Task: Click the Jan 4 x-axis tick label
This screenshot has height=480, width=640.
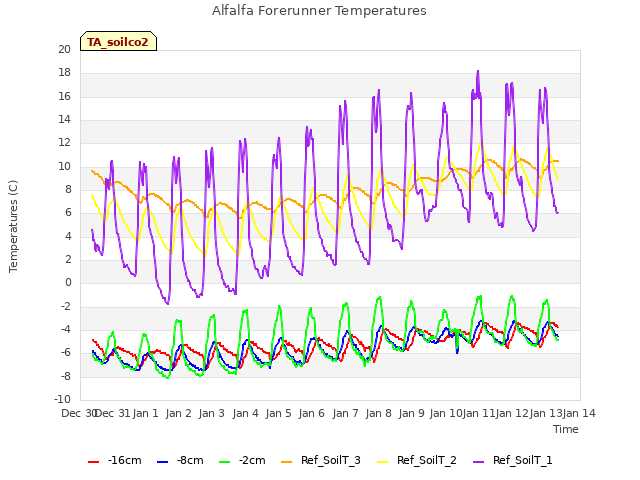Action: point(246,413)
